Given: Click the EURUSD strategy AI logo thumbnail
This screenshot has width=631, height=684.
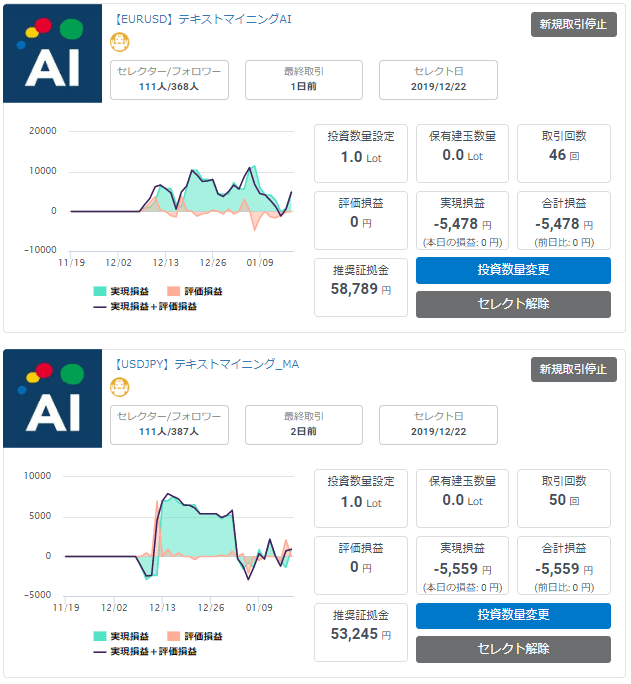Looking at the screenshot, I should 52,53.
